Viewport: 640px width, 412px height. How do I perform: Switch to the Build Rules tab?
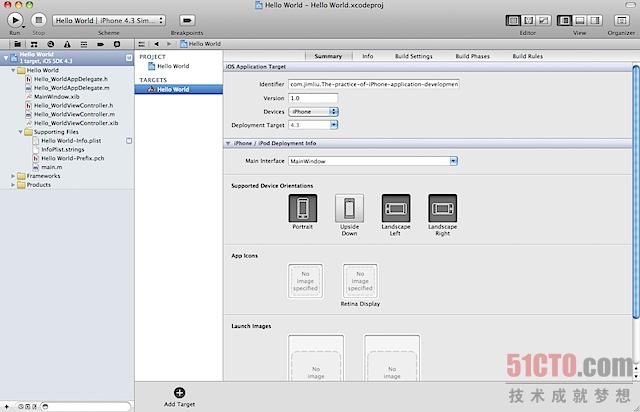click(x=527, y=56)
